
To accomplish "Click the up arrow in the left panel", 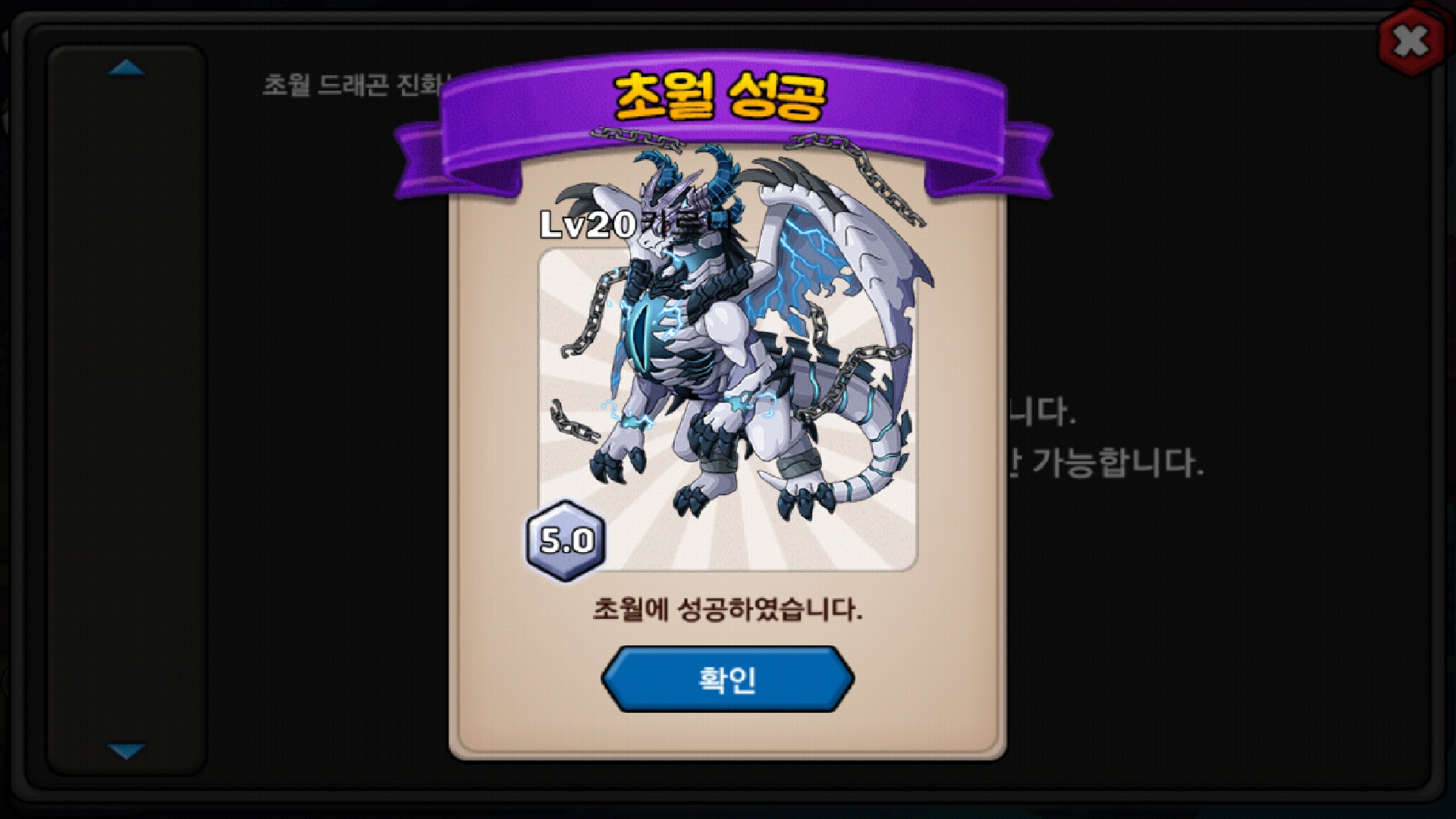I will 127,67.
